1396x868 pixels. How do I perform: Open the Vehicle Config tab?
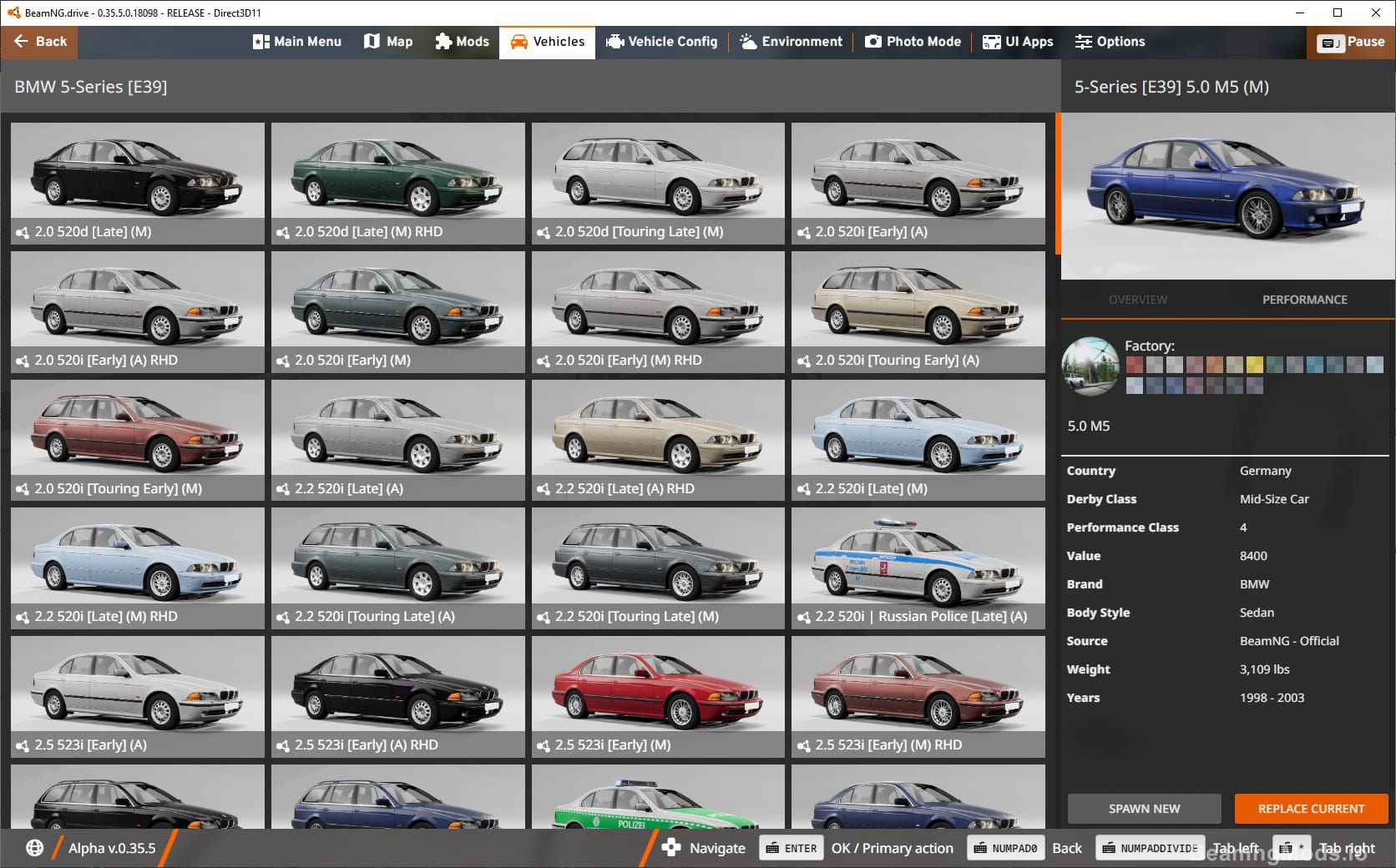pyautogui.click(x=661, y=42)
